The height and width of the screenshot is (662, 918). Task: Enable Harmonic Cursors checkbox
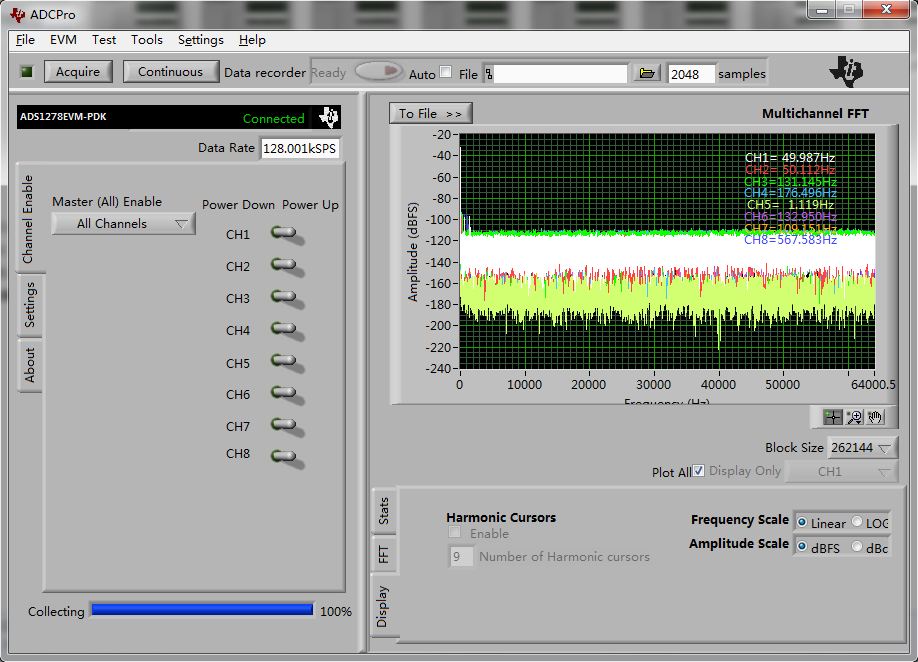click(x=454, y=533)
